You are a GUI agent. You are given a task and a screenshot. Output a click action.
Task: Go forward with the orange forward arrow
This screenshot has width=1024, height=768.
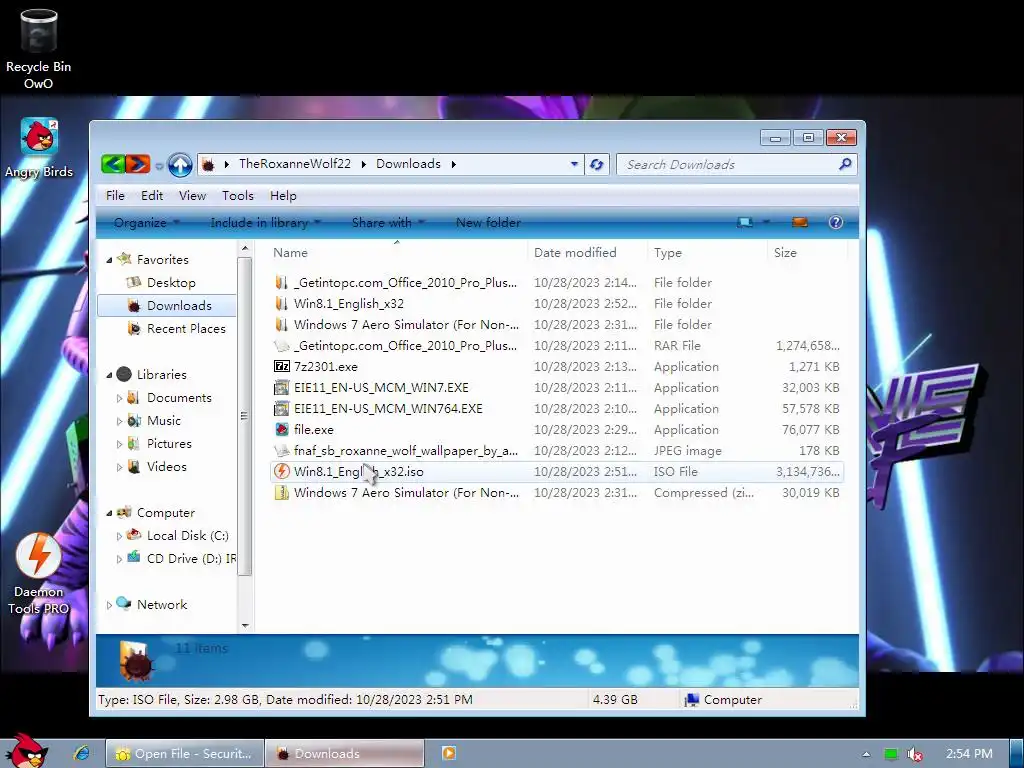point(138,164)
